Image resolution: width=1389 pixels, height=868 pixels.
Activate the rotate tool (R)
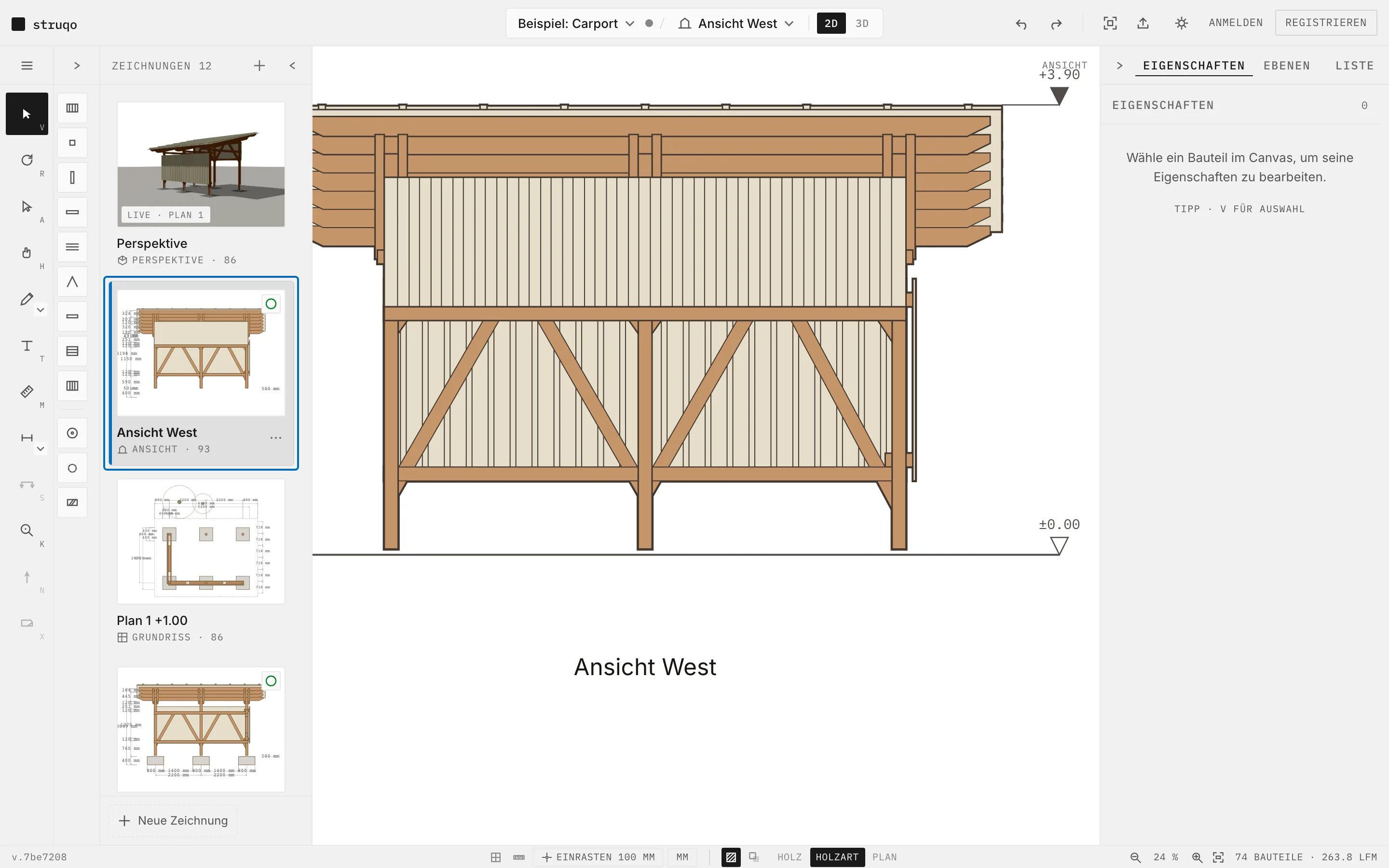[x=27, y=160]
